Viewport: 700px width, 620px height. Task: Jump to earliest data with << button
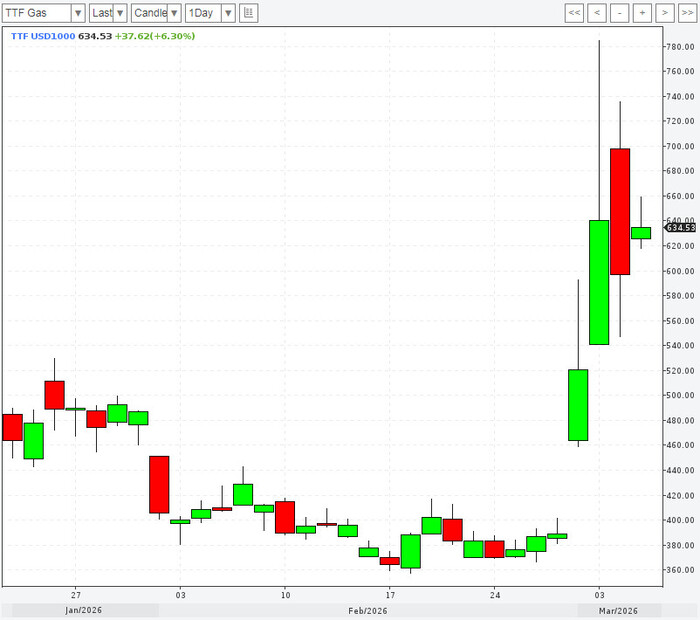pos(574,13)
